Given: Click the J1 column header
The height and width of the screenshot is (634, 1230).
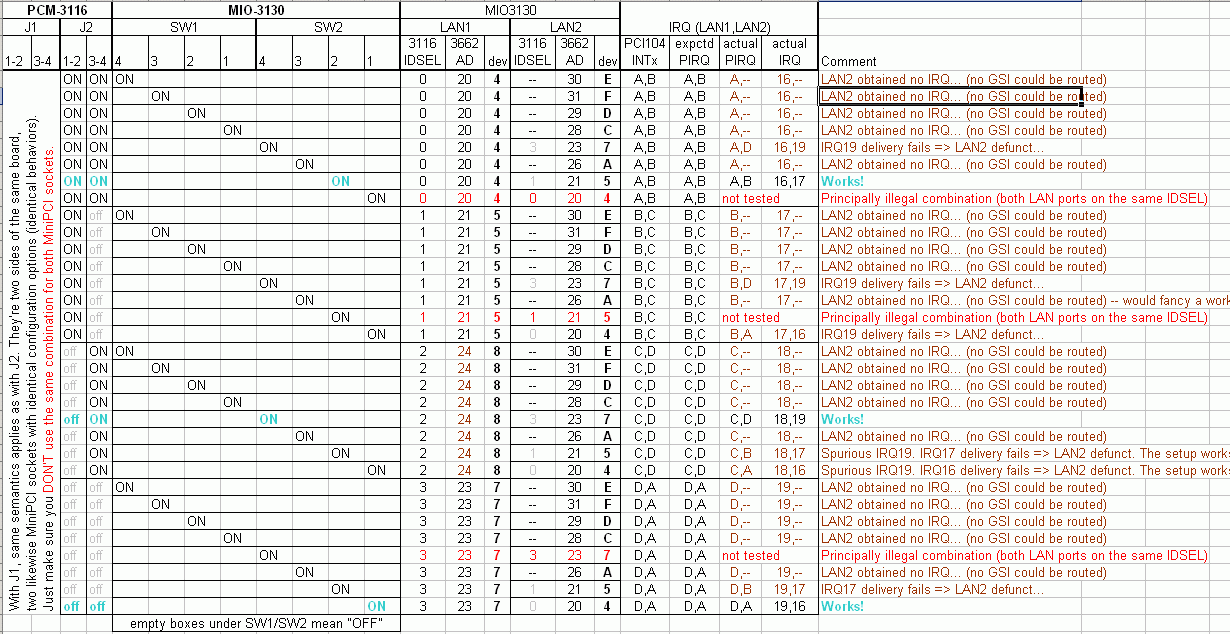Looking at the screenshot, I should point(31,28).
